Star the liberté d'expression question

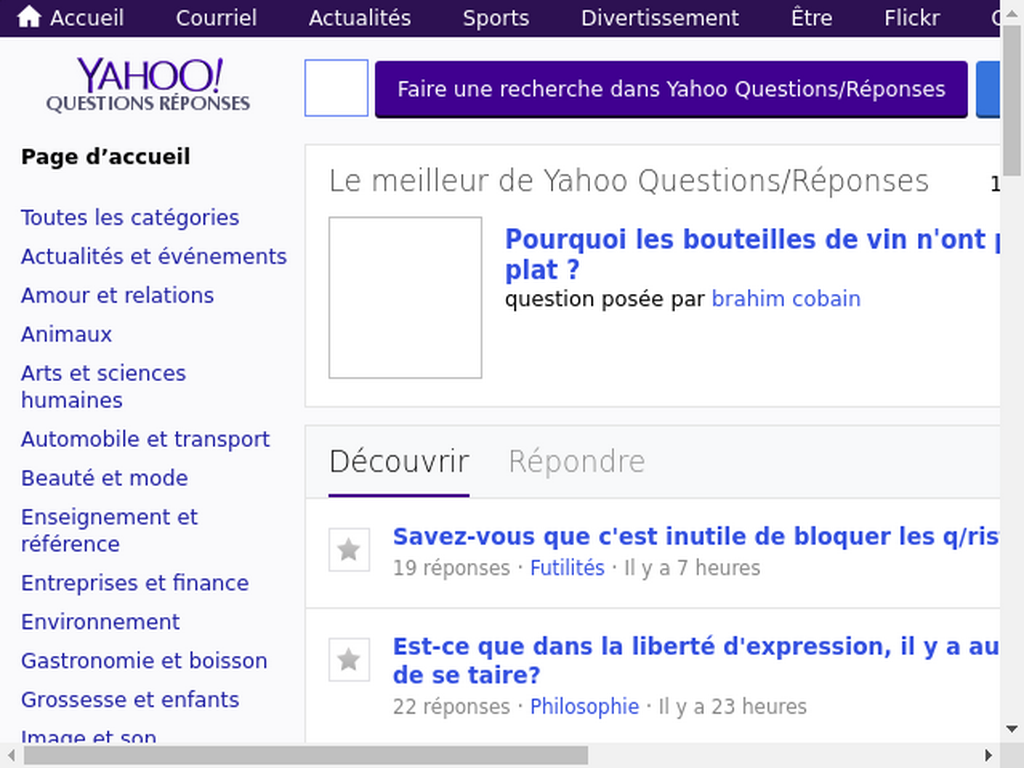349,660
